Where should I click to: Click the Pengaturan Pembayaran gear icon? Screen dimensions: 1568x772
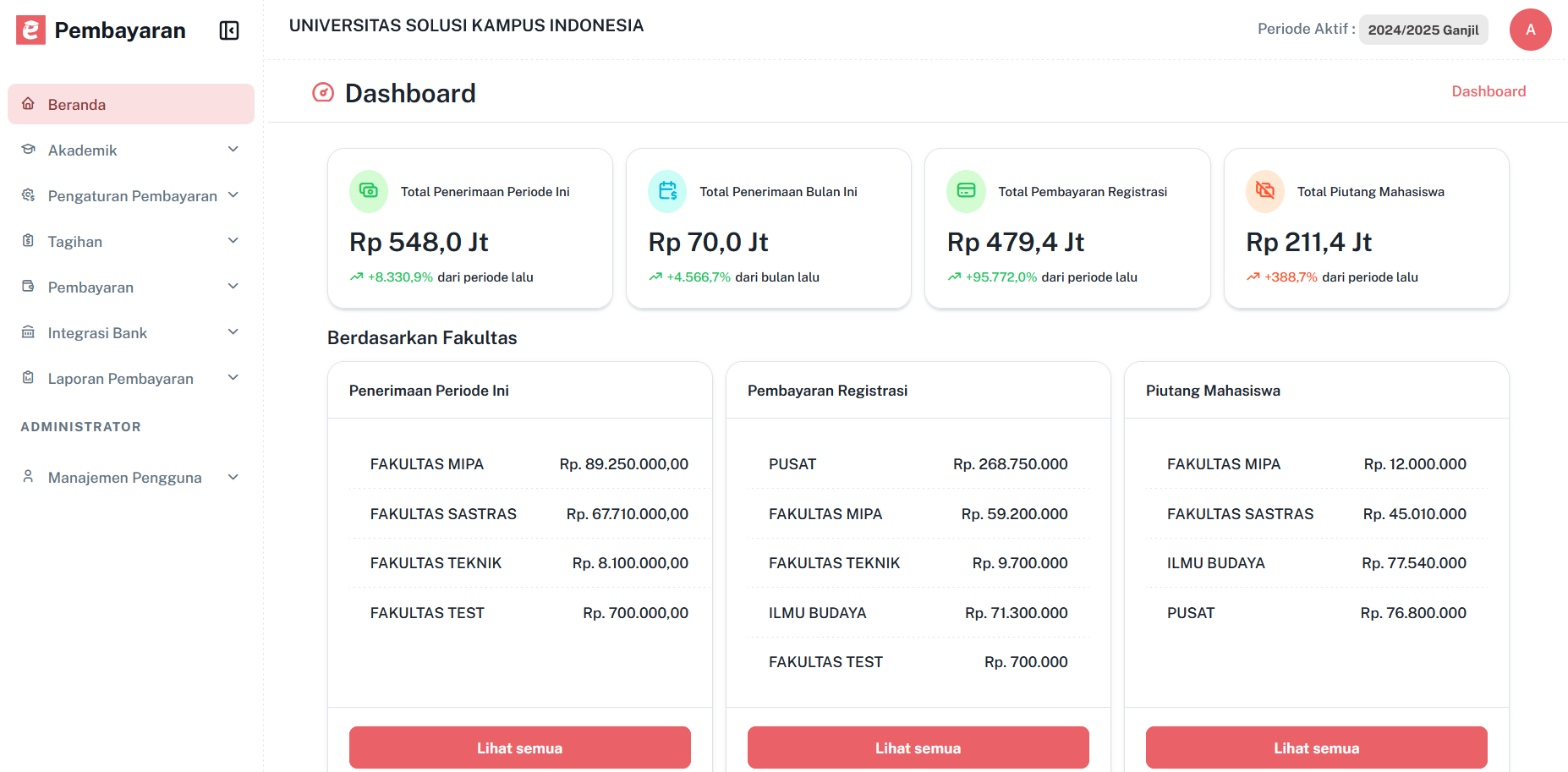[28, 195]
